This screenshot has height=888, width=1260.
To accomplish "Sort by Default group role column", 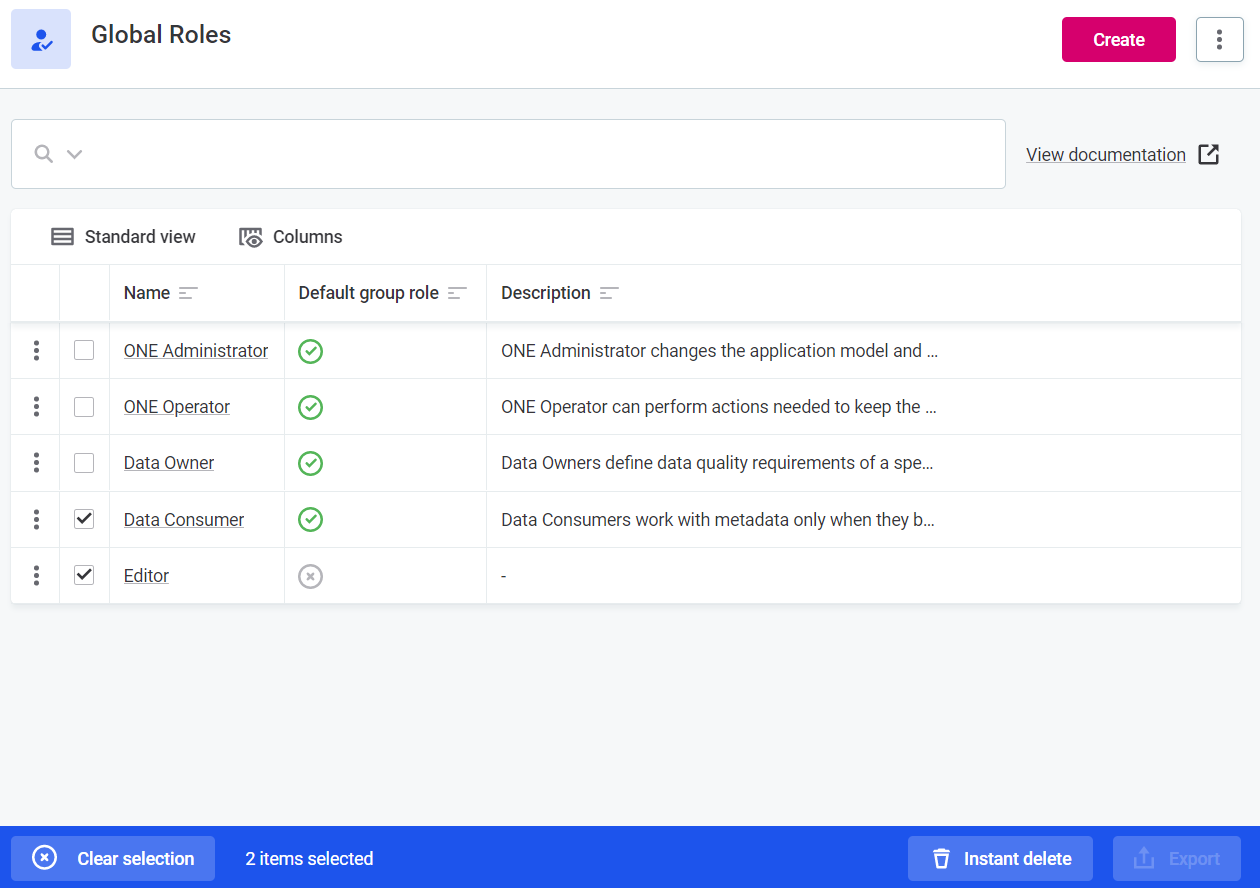I will (457, 293).
